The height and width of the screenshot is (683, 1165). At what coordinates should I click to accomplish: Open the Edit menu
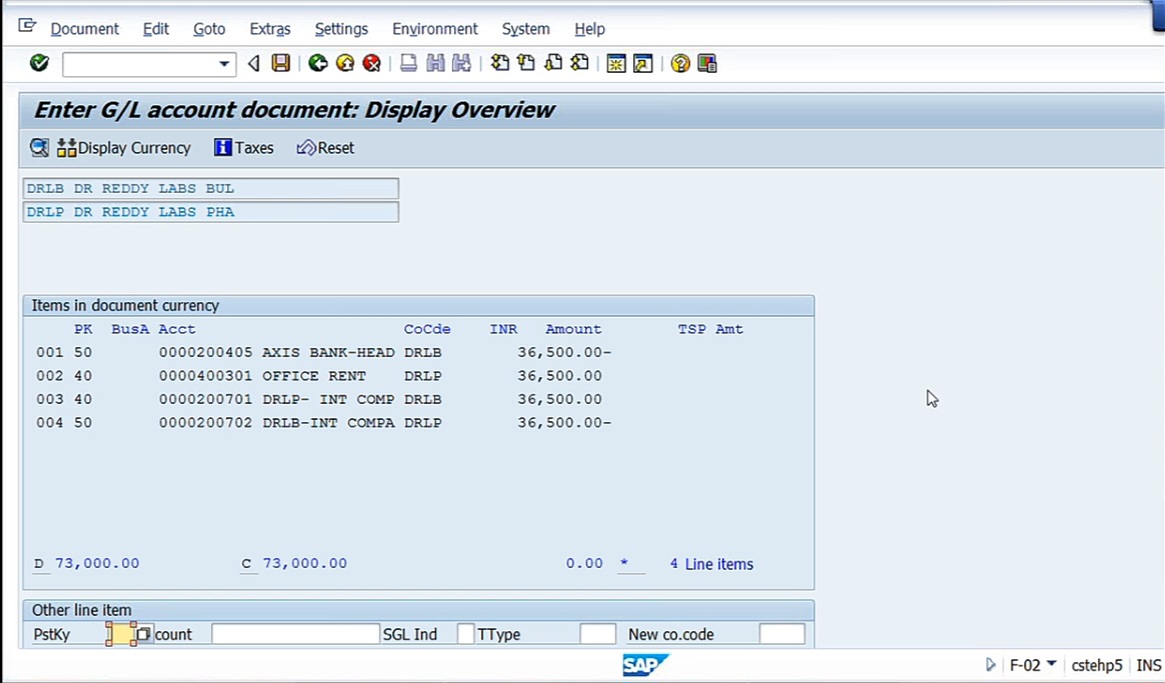(156, 29)
